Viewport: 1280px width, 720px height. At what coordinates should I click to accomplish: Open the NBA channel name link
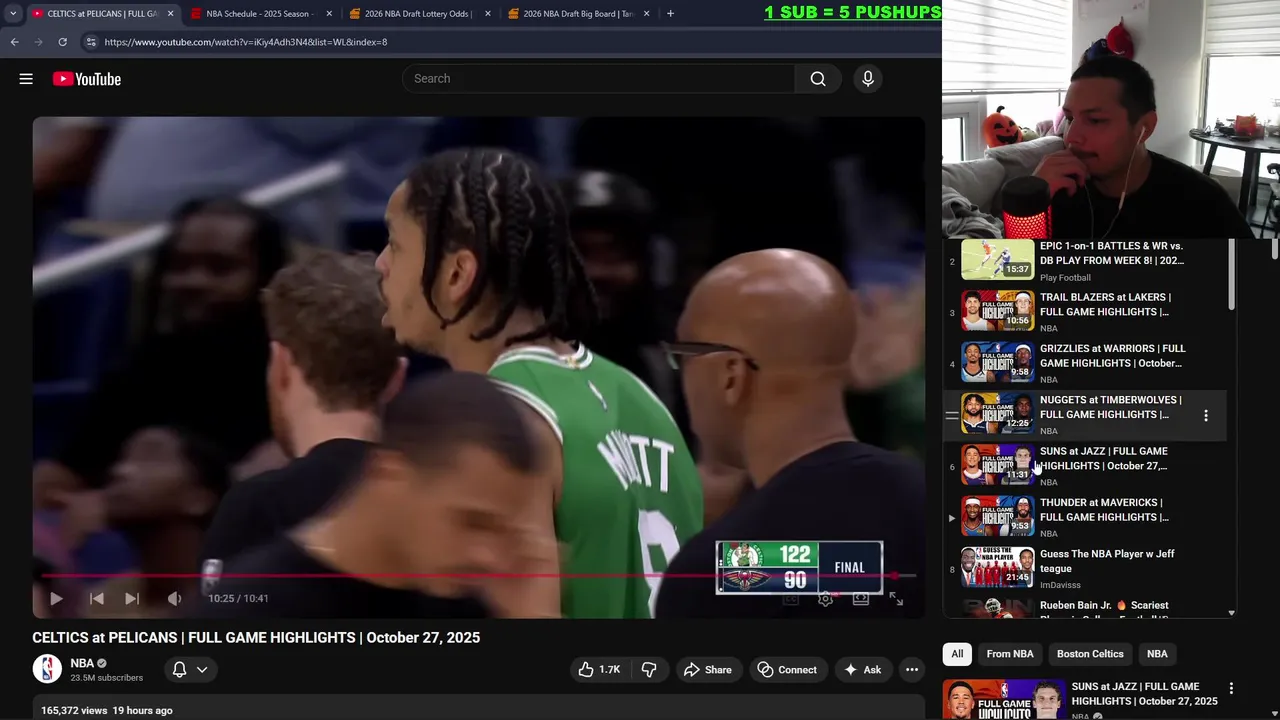point(82,663)
